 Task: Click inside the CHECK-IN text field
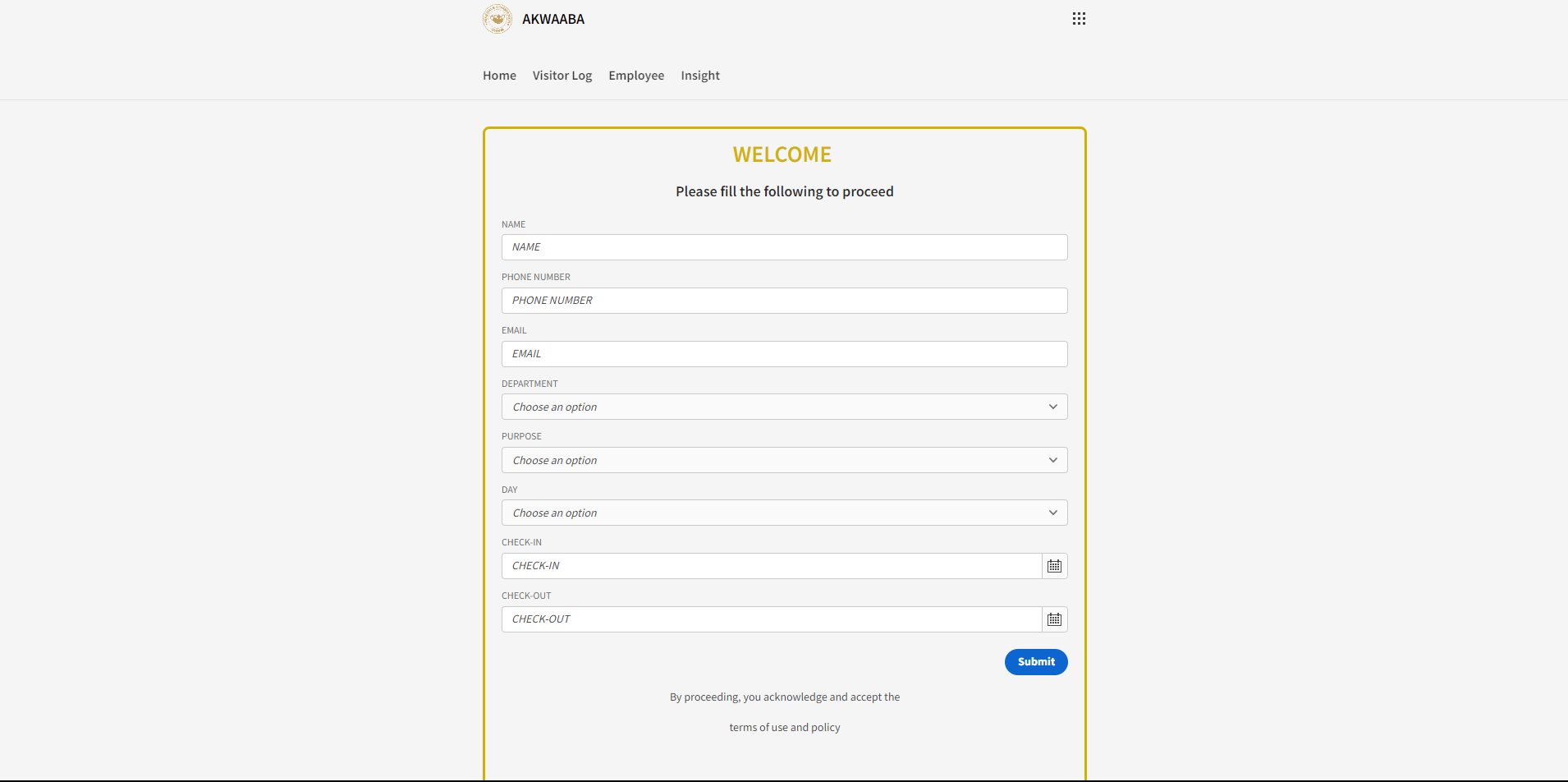coord(772,566)
